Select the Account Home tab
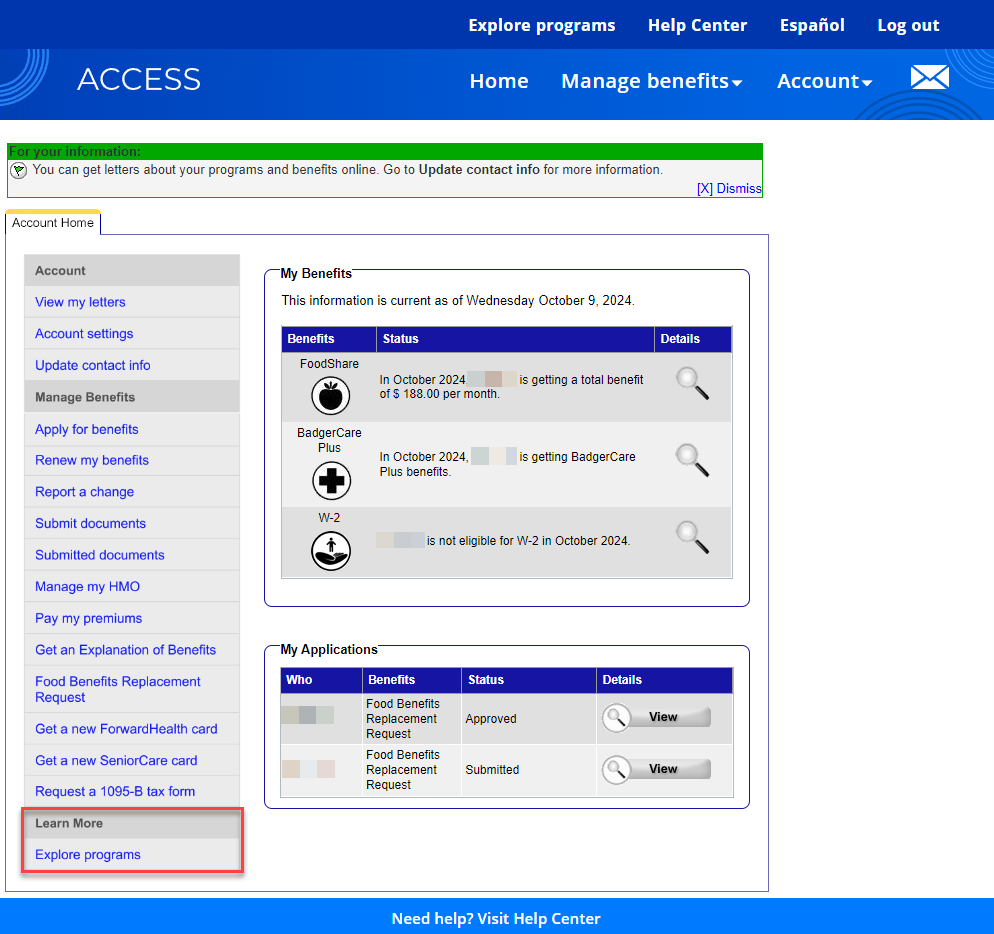 [x=53, y=223]
